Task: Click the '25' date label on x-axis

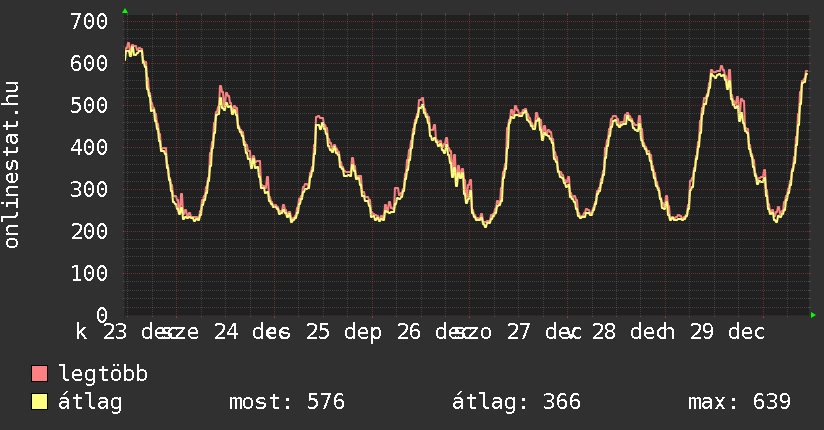Action: coord(318,331)
